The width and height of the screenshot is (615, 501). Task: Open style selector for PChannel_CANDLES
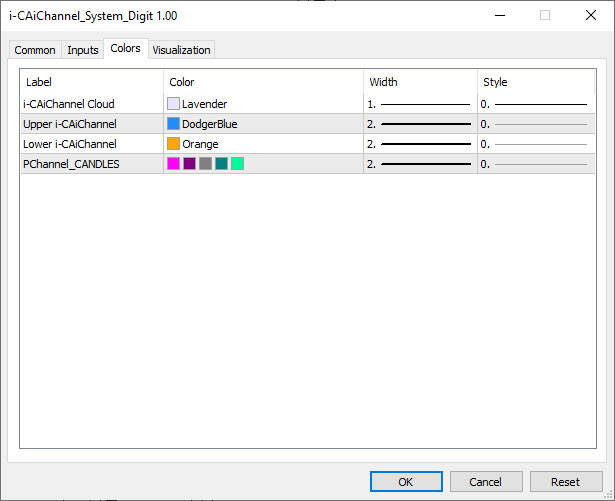pos(536,164)
